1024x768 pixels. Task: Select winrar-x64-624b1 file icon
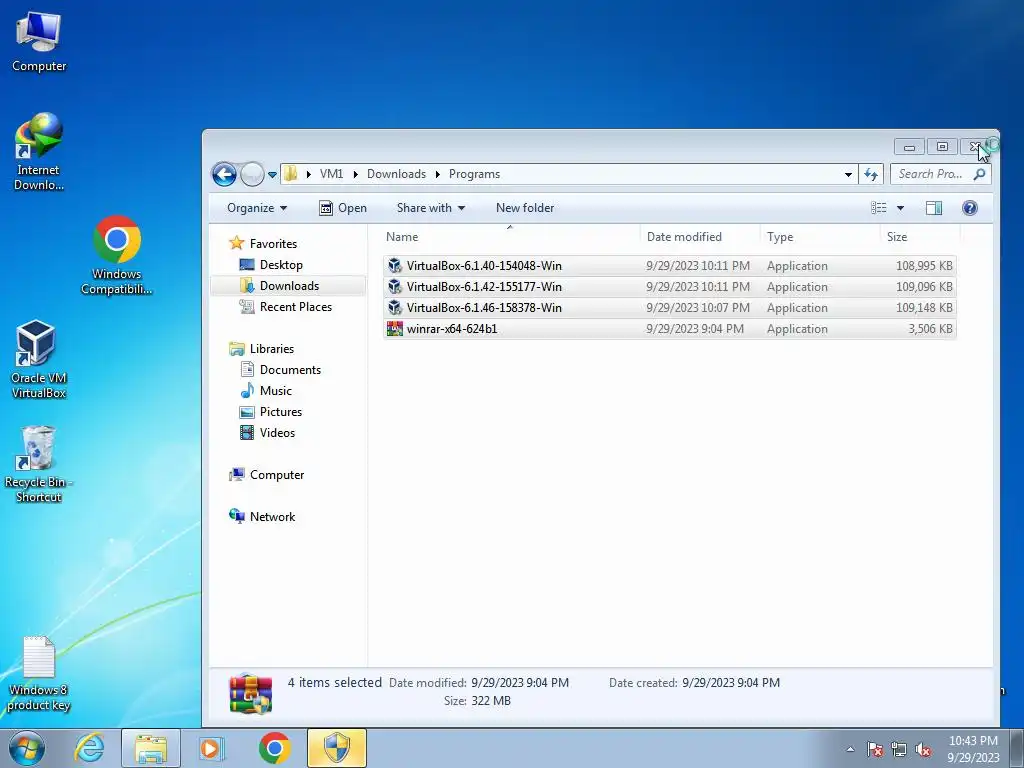394,328
